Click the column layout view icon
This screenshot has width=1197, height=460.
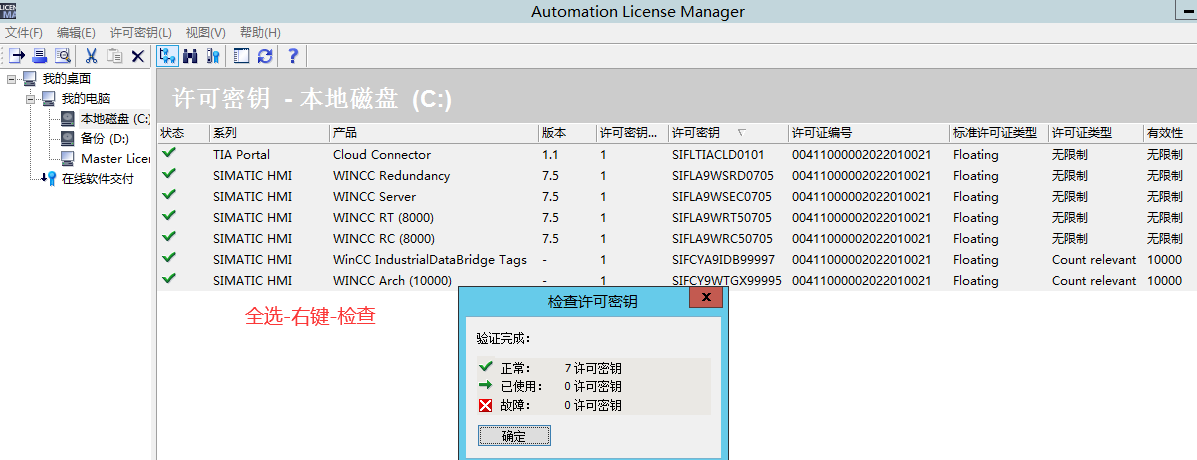click(242, 56)
